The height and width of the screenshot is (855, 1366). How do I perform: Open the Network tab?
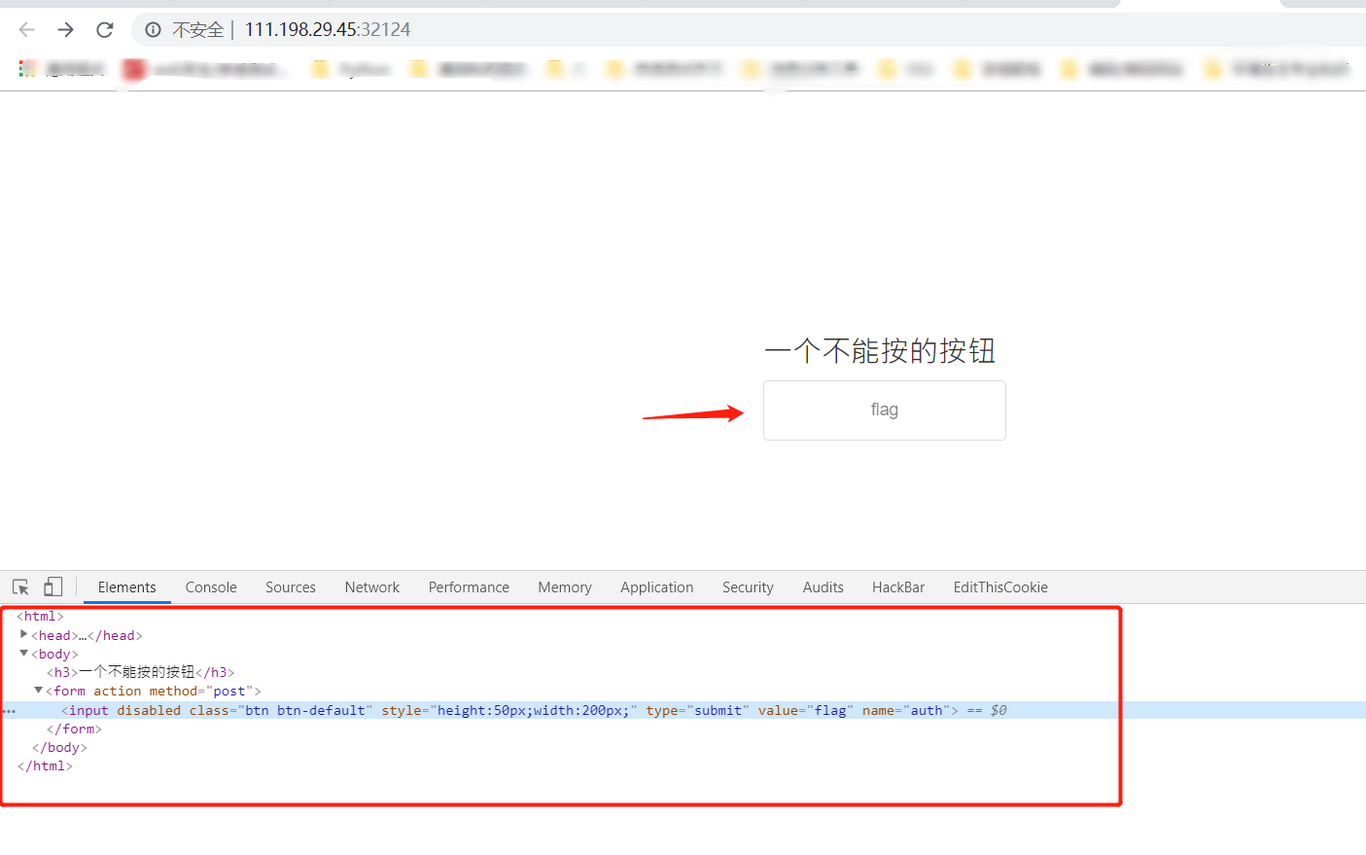(371, 587)
